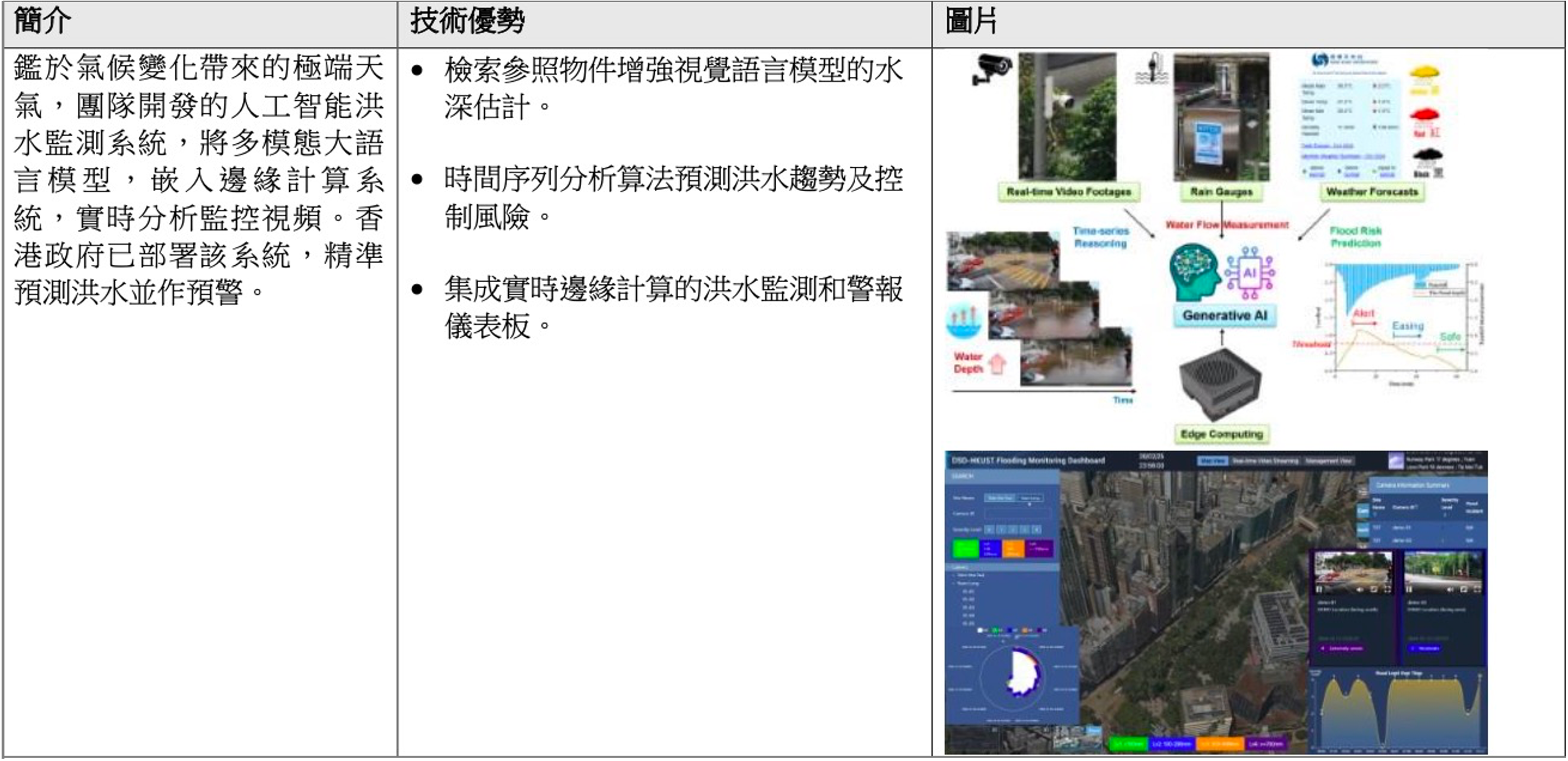
Task: Click the red rainstorm warning icon
Action: pos(1425,122)
